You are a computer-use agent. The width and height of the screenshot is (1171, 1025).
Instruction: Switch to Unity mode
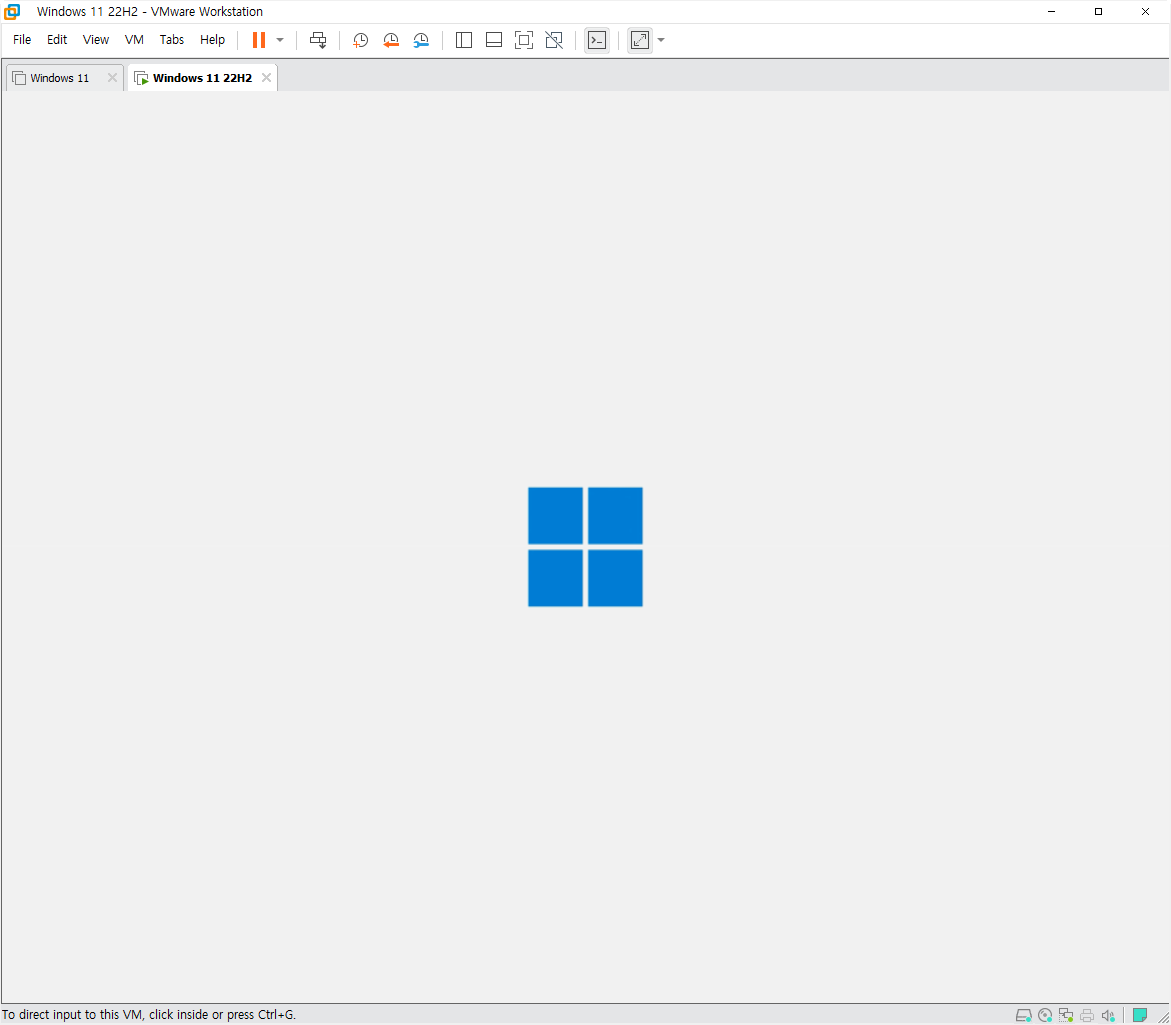point(554,40)
